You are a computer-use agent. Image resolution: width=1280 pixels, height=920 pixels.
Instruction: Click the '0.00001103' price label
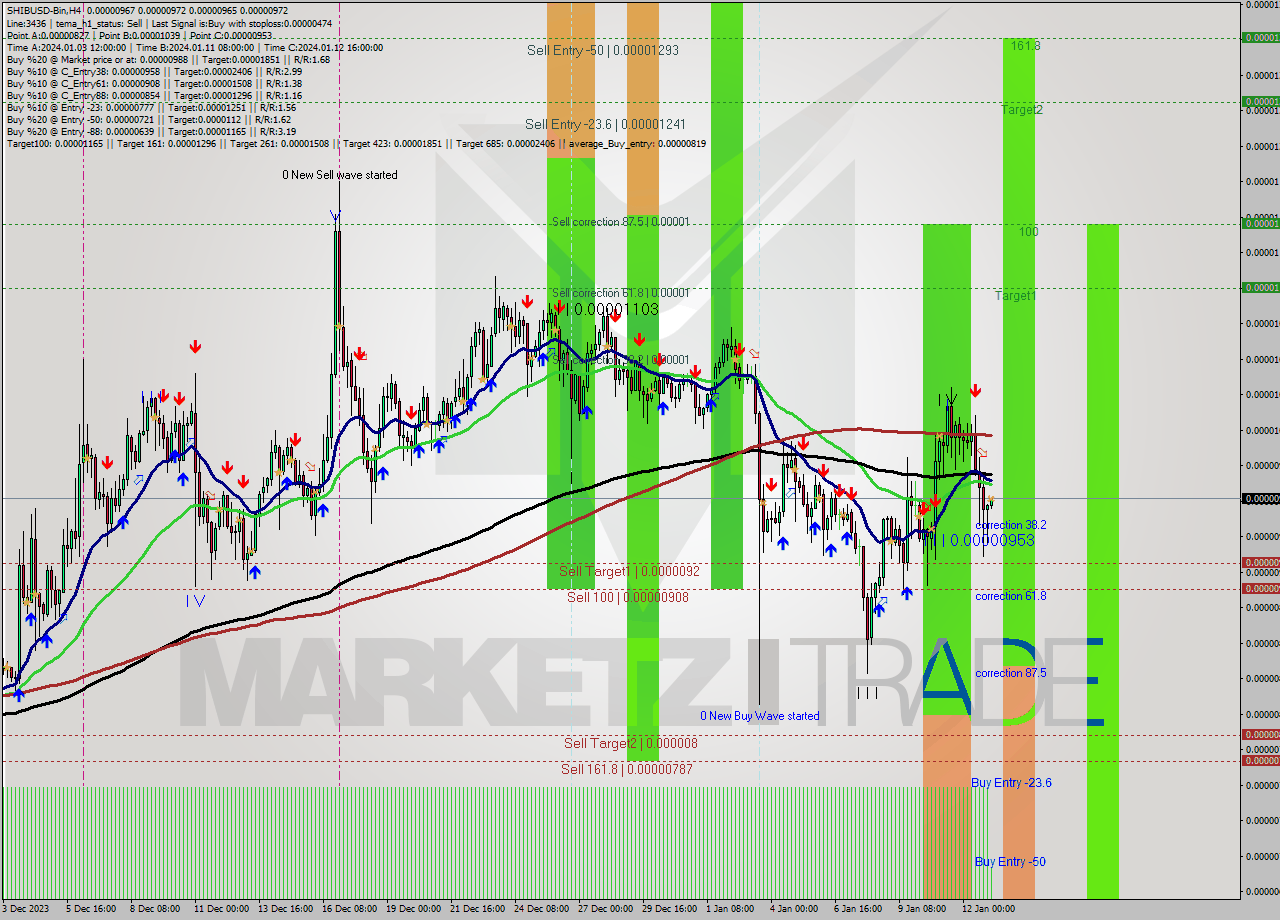(x=617, y=310)
